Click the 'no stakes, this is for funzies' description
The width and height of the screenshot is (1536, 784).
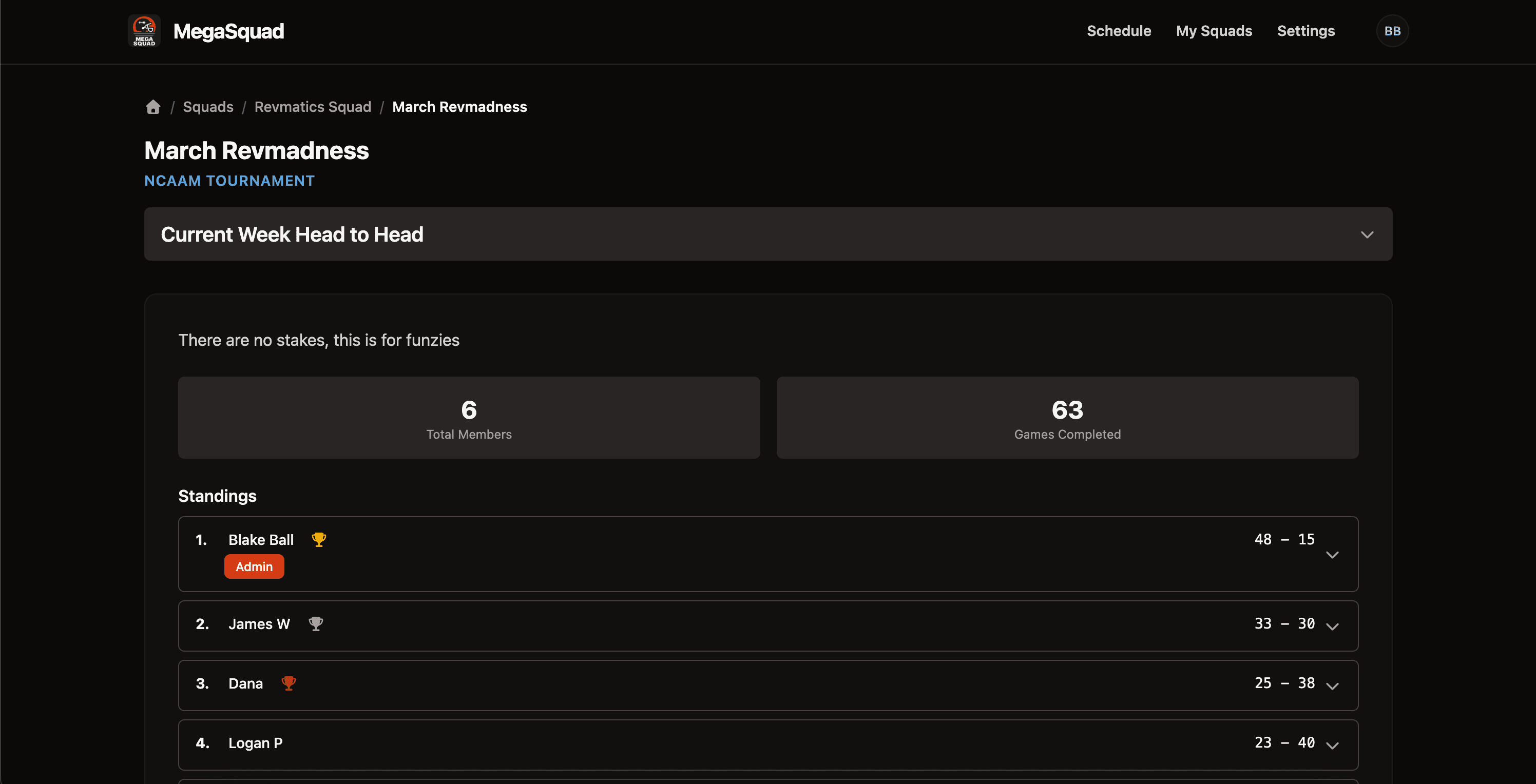coord(319,340)
